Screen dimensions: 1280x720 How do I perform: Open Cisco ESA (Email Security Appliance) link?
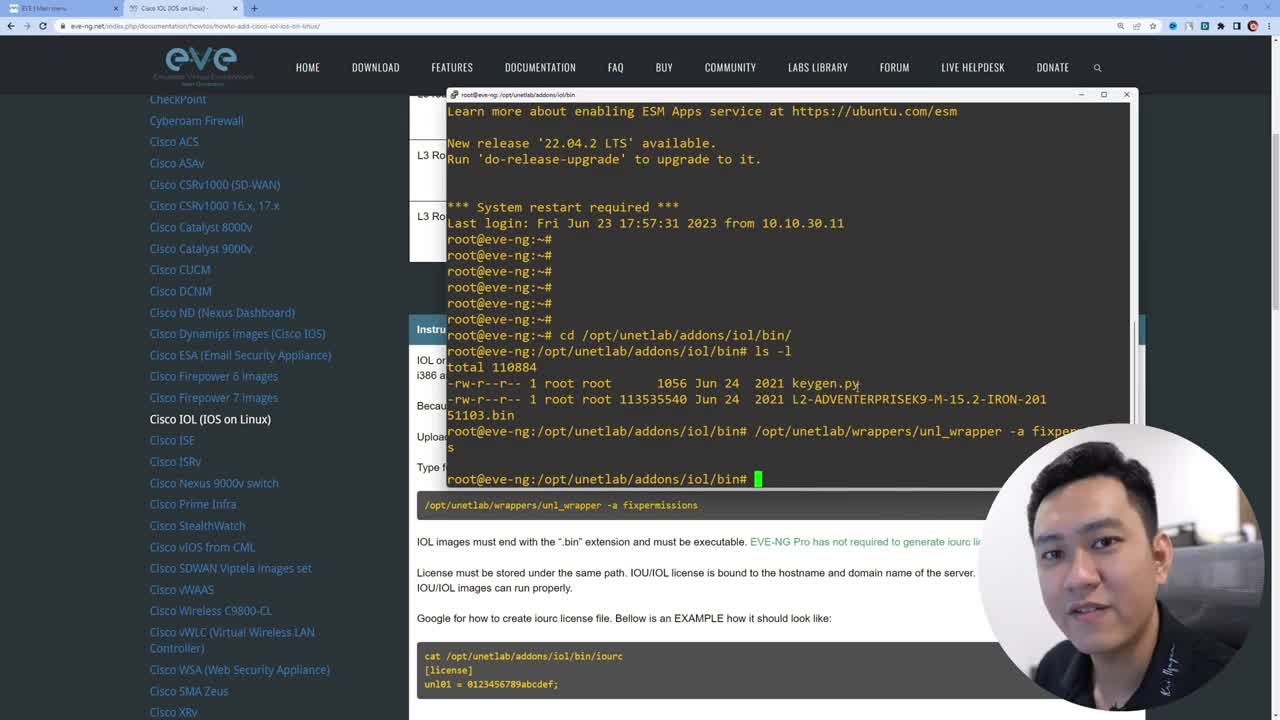(x=240, y=355)
